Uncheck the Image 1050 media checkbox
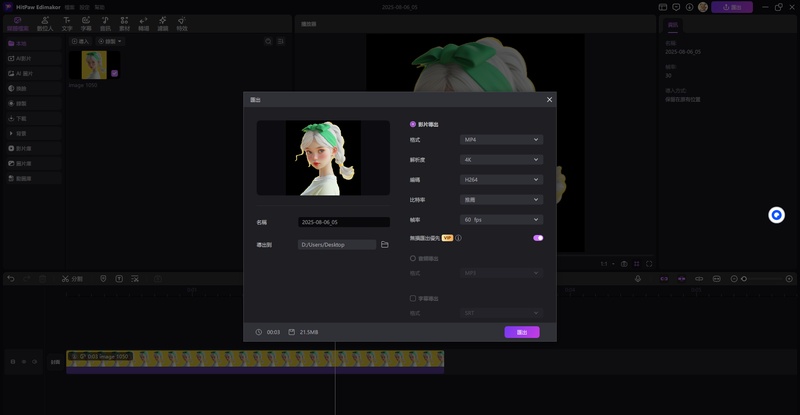The height and width of the screenshot is (415, 800). click(114, 74)
